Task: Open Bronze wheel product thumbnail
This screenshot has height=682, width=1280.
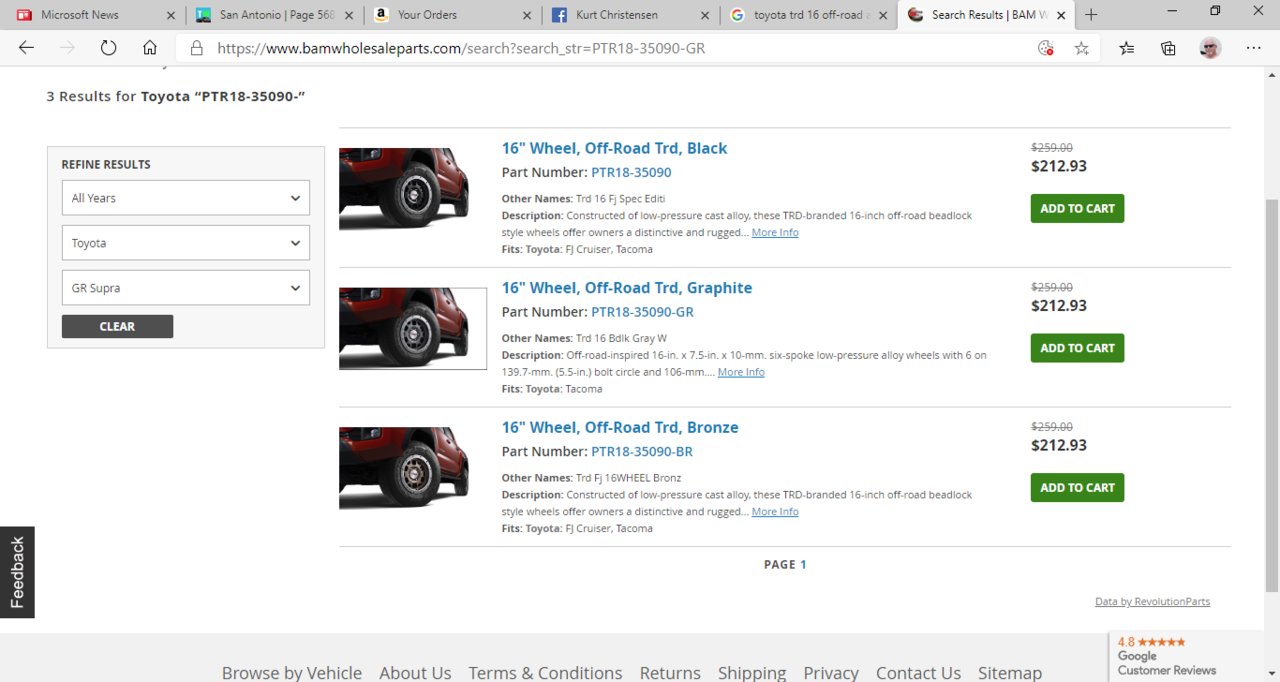Action: (x=404, y=468)
